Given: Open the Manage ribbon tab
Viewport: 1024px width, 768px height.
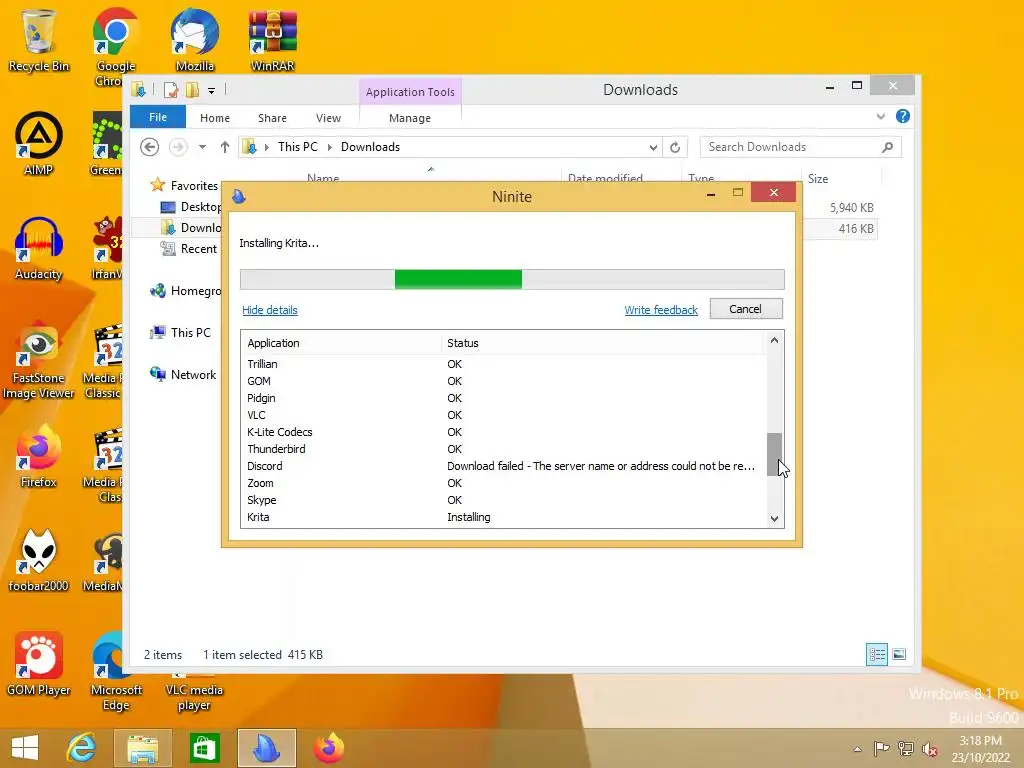Looking at the screenshot, I should coord(409,118).
